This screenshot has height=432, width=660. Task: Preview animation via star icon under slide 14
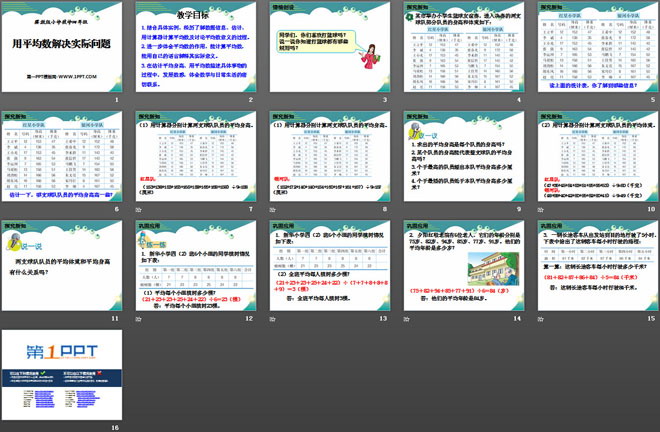click(x=407, y=319)
